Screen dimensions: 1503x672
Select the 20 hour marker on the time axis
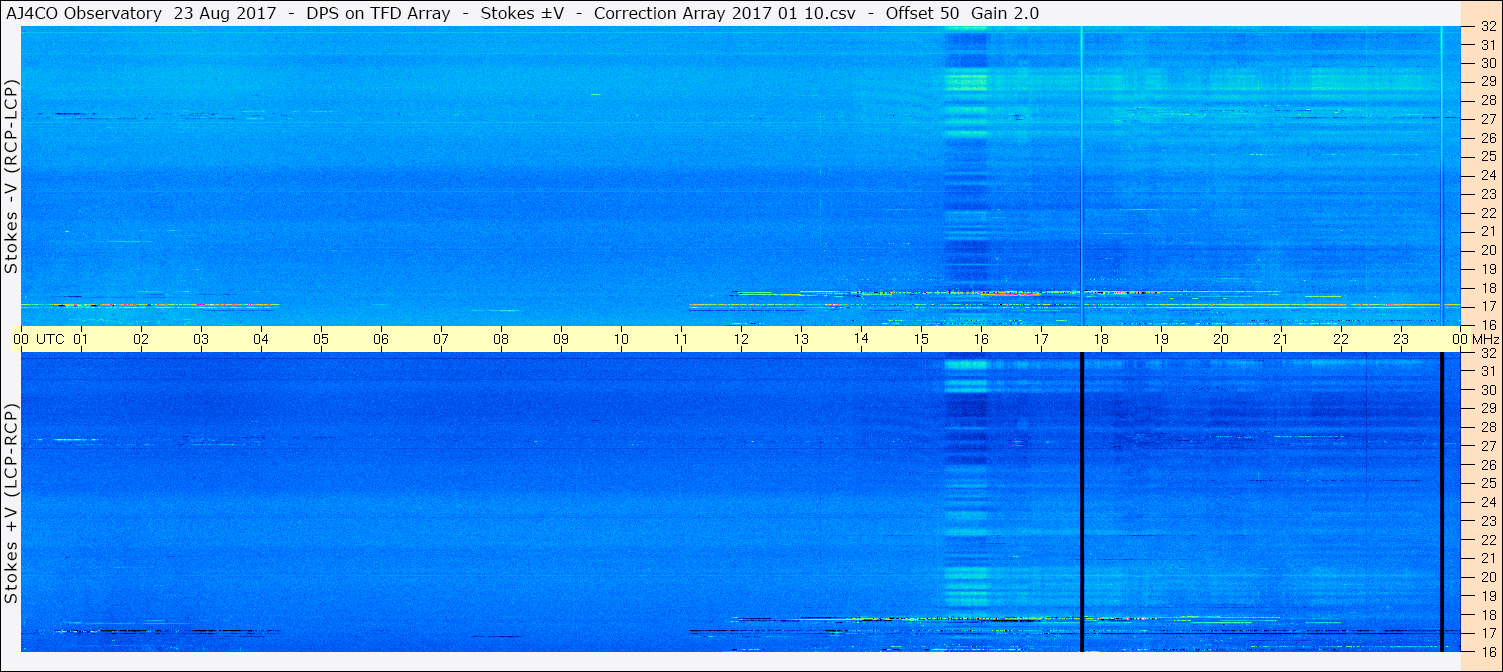click(1221, 339)
